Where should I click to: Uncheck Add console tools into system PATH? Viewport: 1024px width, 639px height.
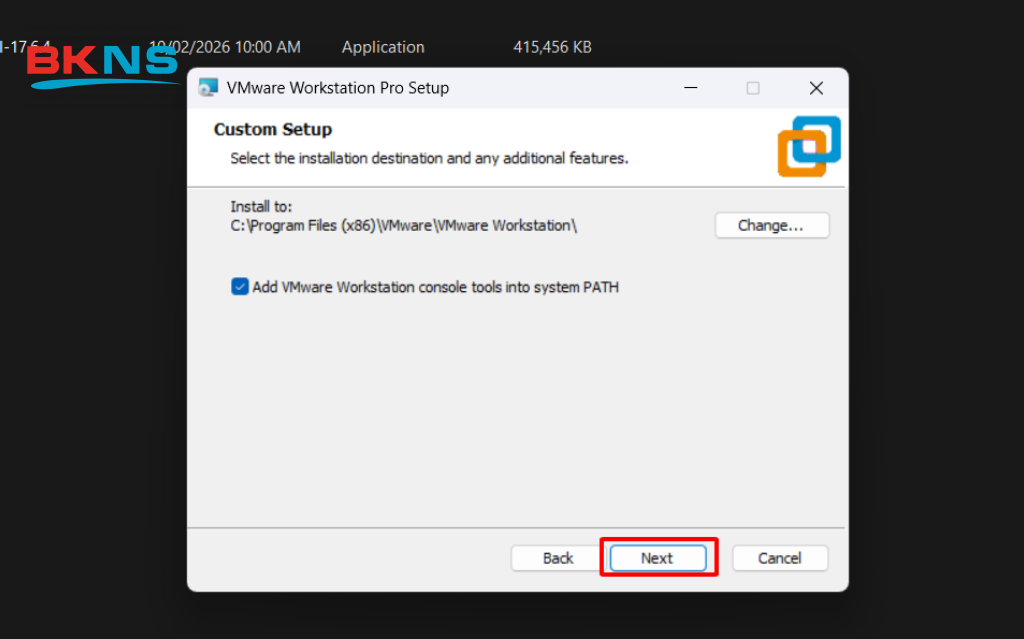tap(240, 287)
